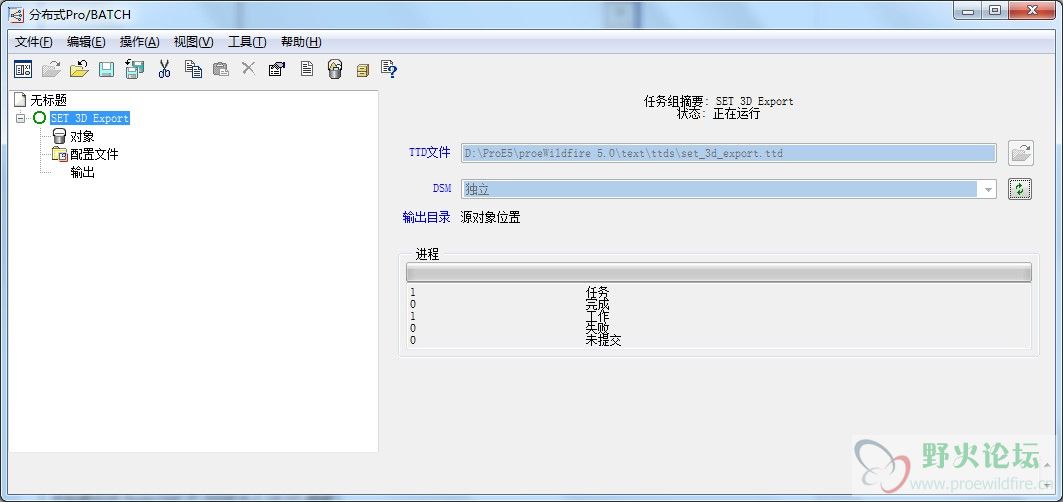
Task: Click the 源对象位置 output directory text
Action: pyautogui.click(x=490, y=218)
